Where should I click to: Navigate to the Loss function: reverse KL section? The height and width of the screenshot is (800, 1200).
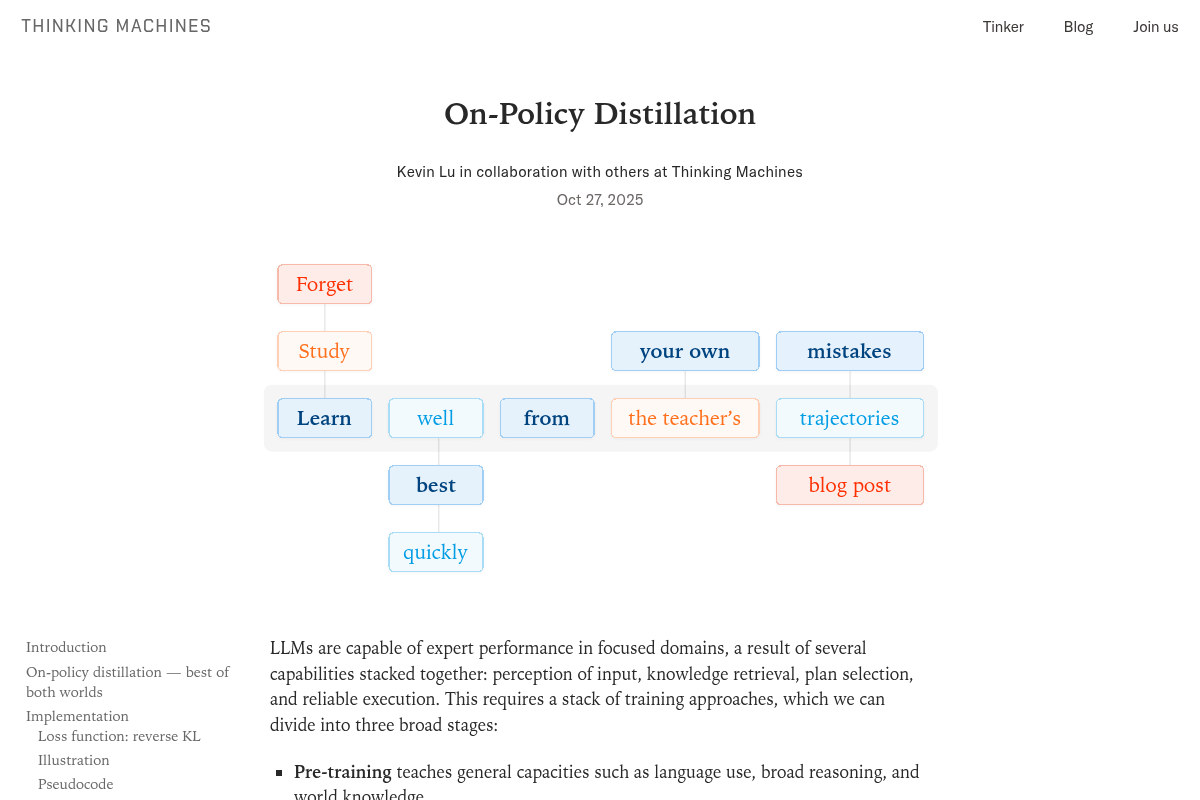[119, 736]
